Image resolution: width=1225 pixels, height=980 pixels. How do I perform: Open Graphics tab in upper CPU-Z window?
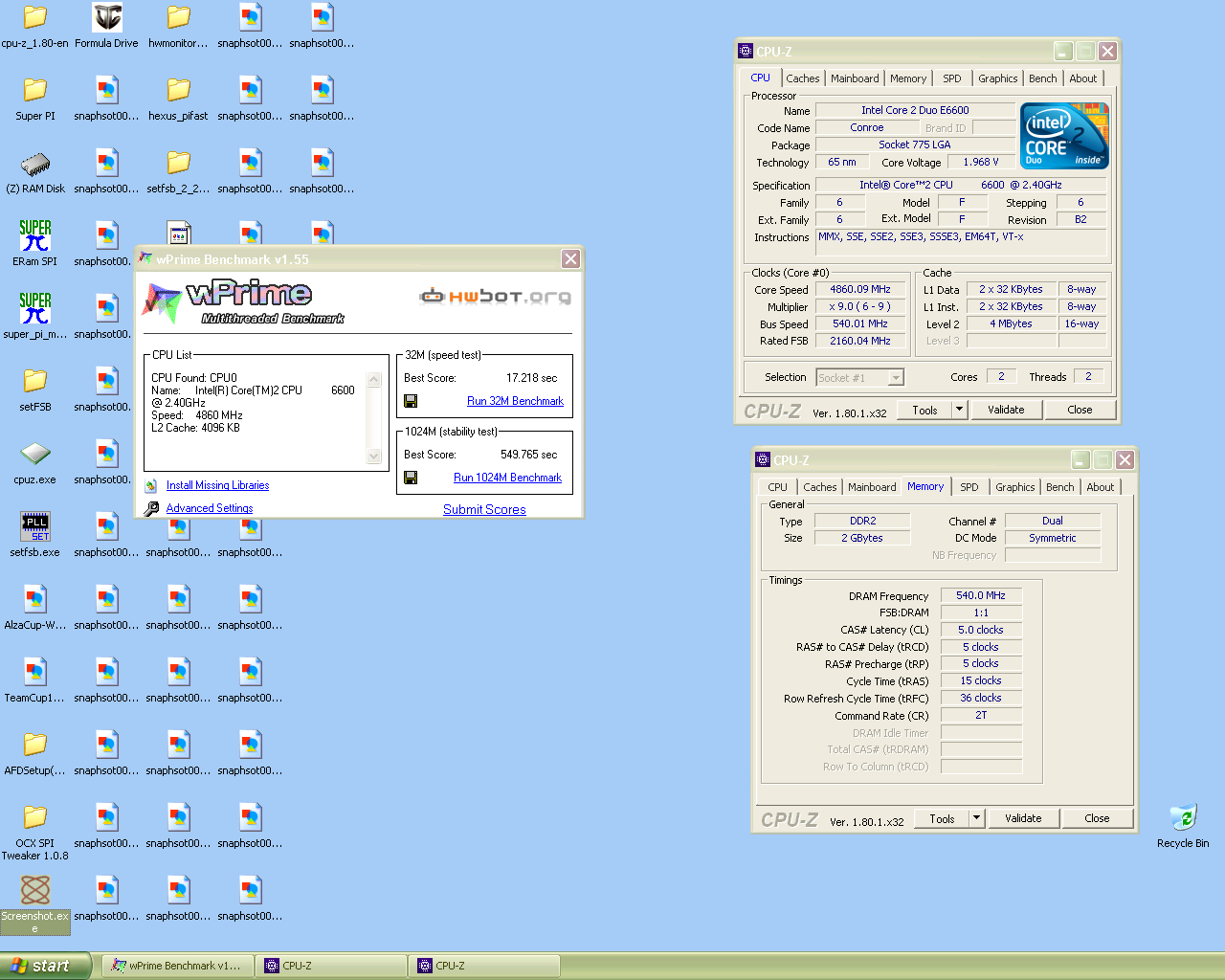[998, 78]
